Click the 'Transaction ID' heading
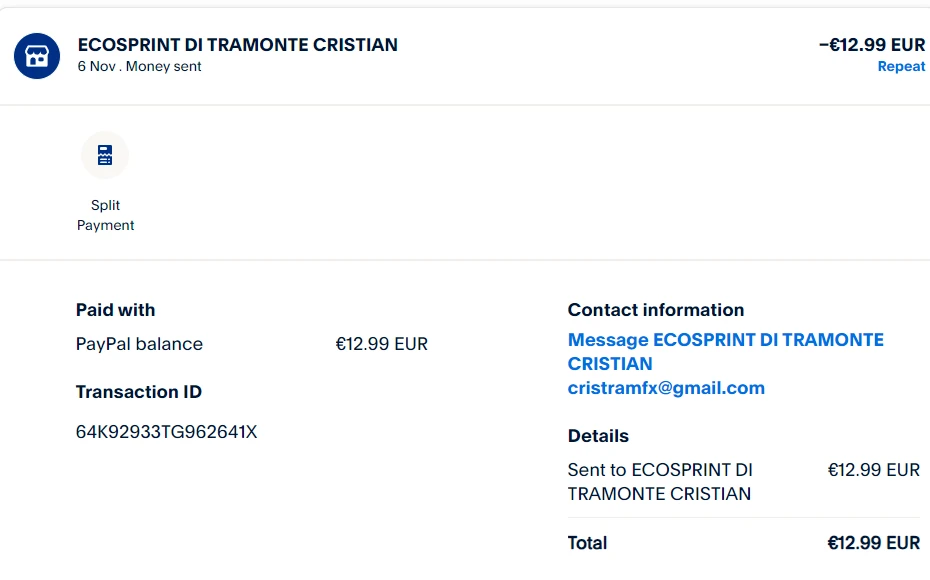 [x=139, y=392]
